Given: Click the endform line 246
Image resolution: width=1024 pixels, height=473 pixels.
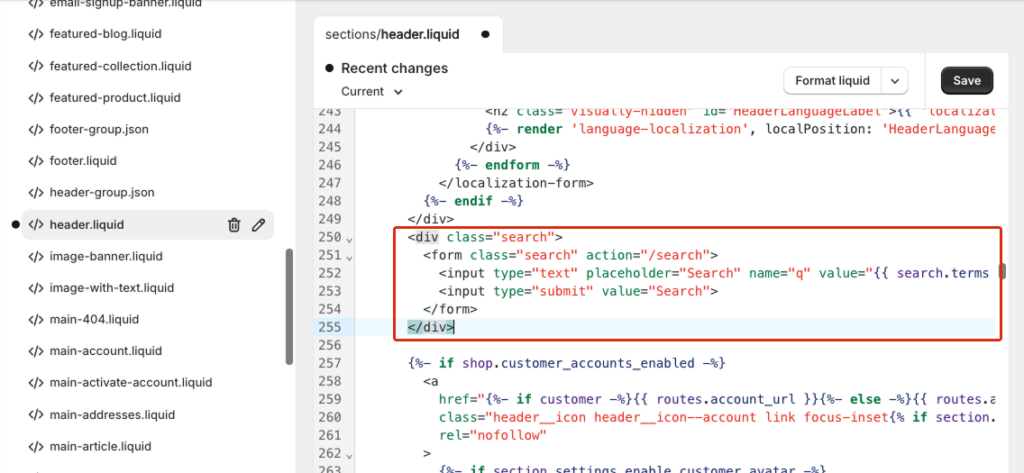Looking at the screenshot, I should tap(513, 164).
